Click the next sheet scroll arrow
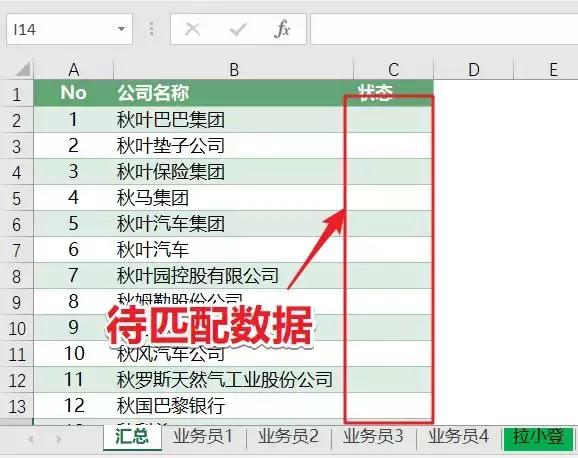The width and height of the screenshot is (578, 458). pyautogui.click(x=59, y=439)
